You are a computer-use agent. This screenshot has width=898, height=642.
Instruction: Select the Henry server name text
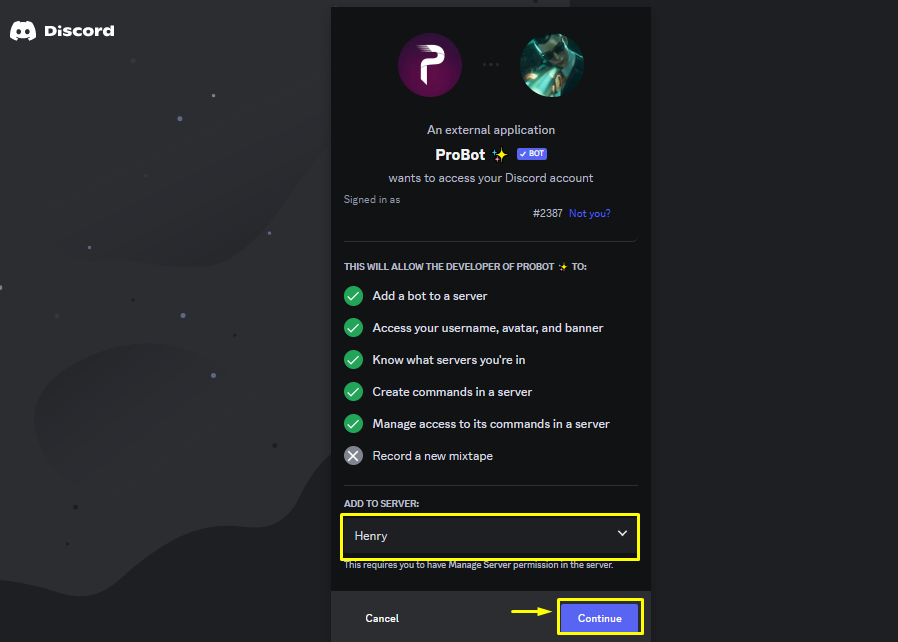(x=371, y=536)
